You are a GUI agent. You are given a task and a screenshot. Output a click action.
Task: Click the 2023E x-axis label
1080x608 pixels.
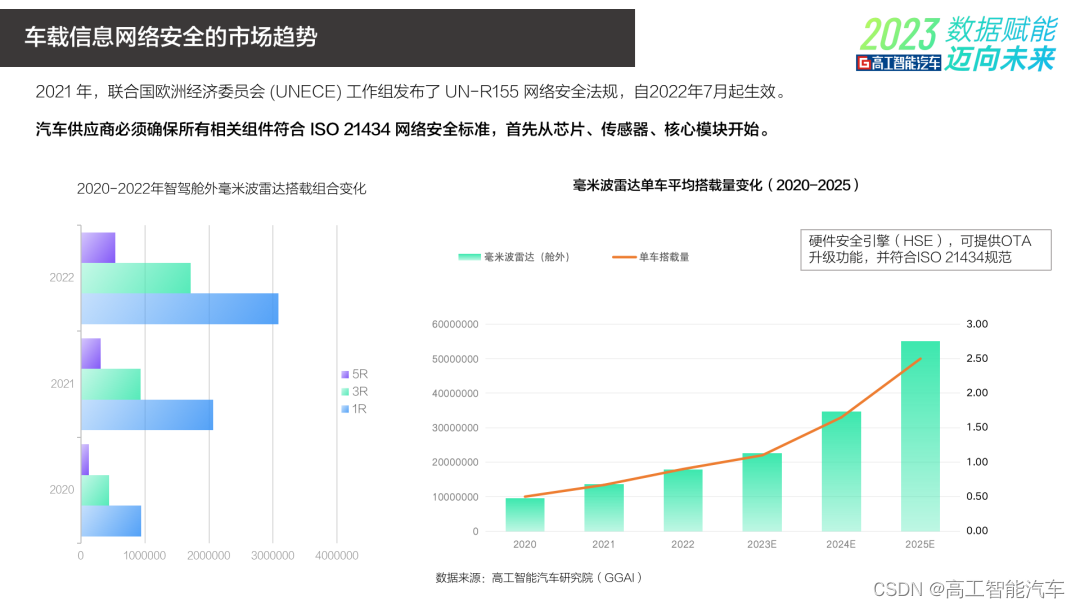click(762, 544)
